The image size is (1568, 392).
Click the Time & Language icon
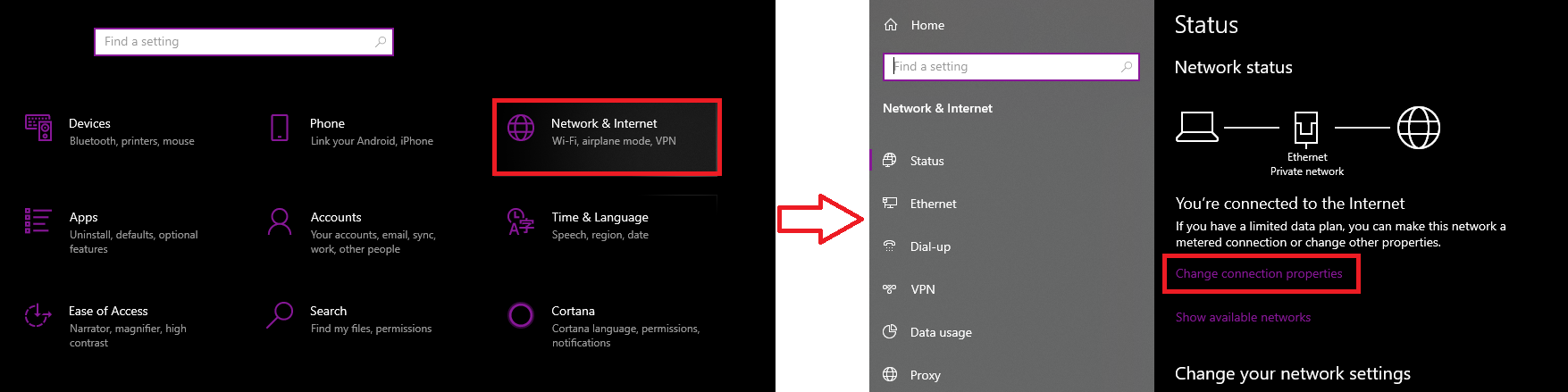click(520, 221)
